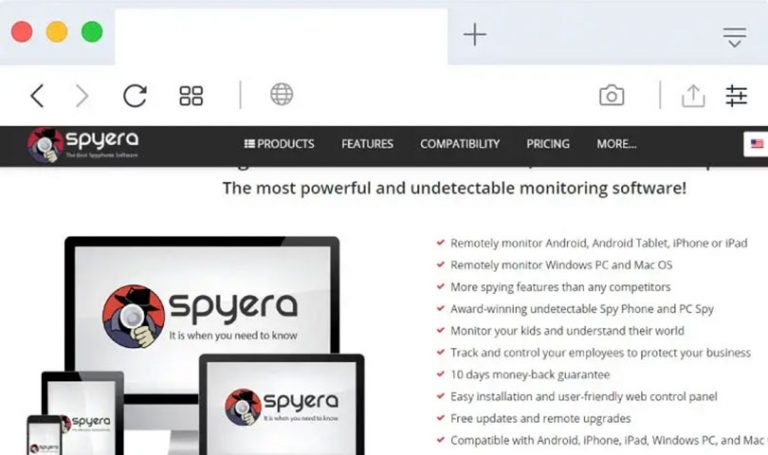Open the share upload icon
Screen dimensions: 768x455
click(x=693, y=96)
